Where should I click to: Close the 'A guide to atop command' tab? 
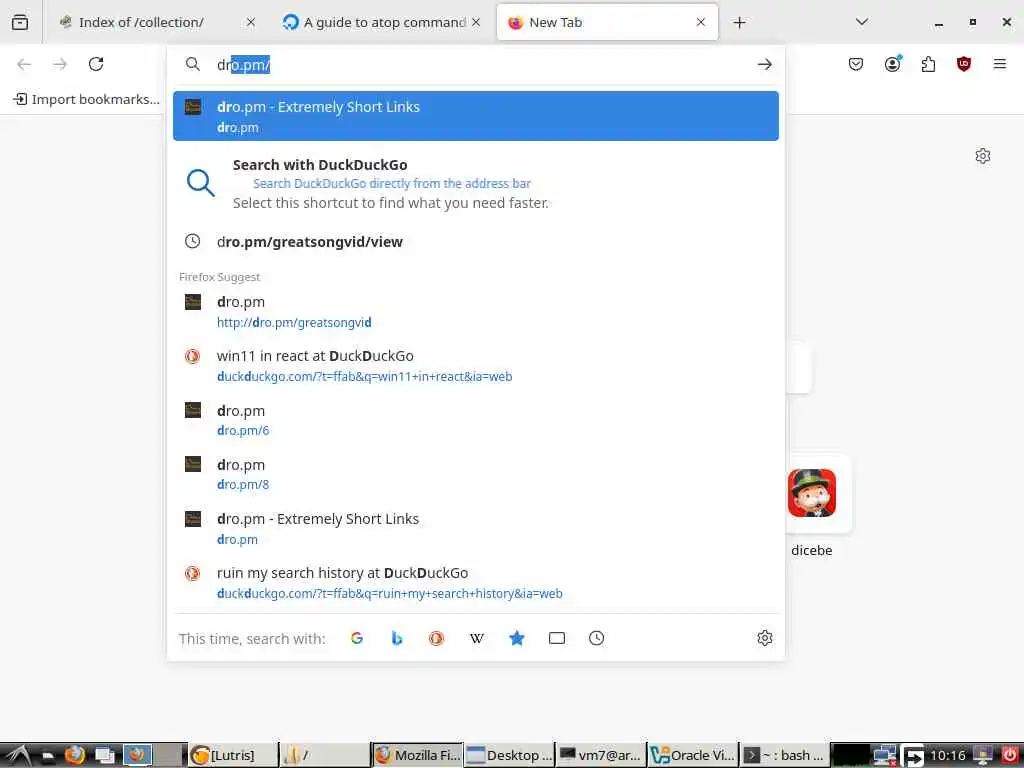click(x=476, y=22)
